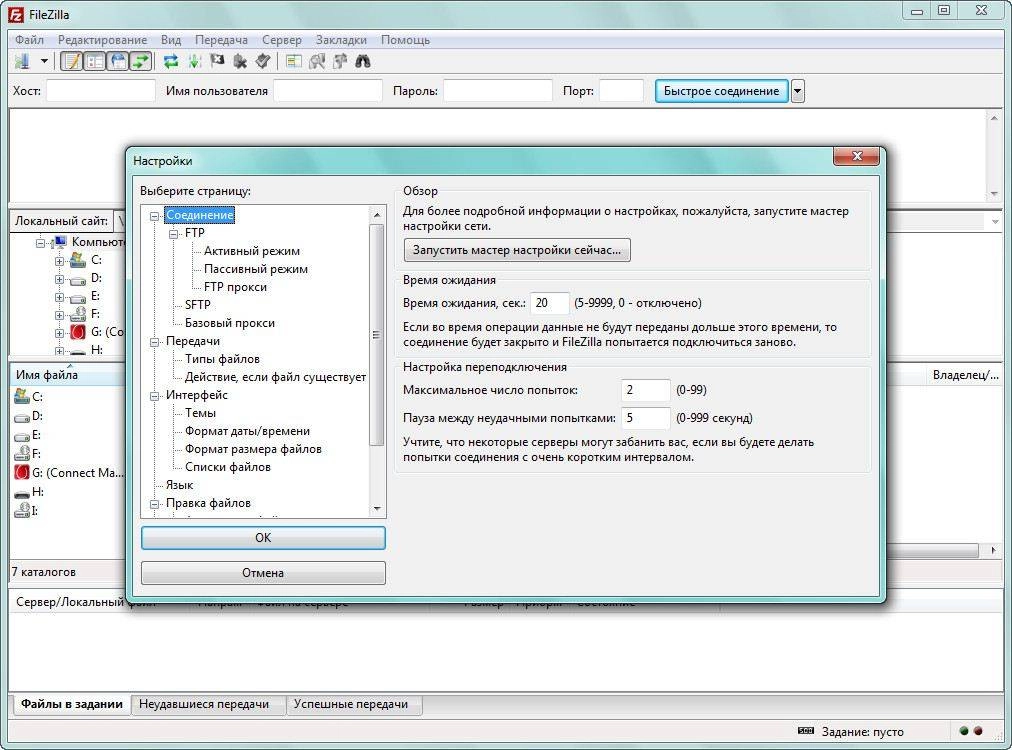Open directory listing filters icon
Screen dimensions: 1012x750
294,62
